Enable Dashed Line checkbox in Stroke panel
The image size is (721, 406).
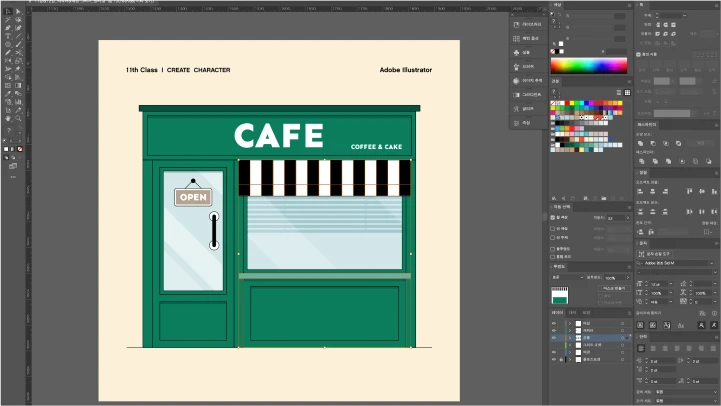tap(638, 54)
